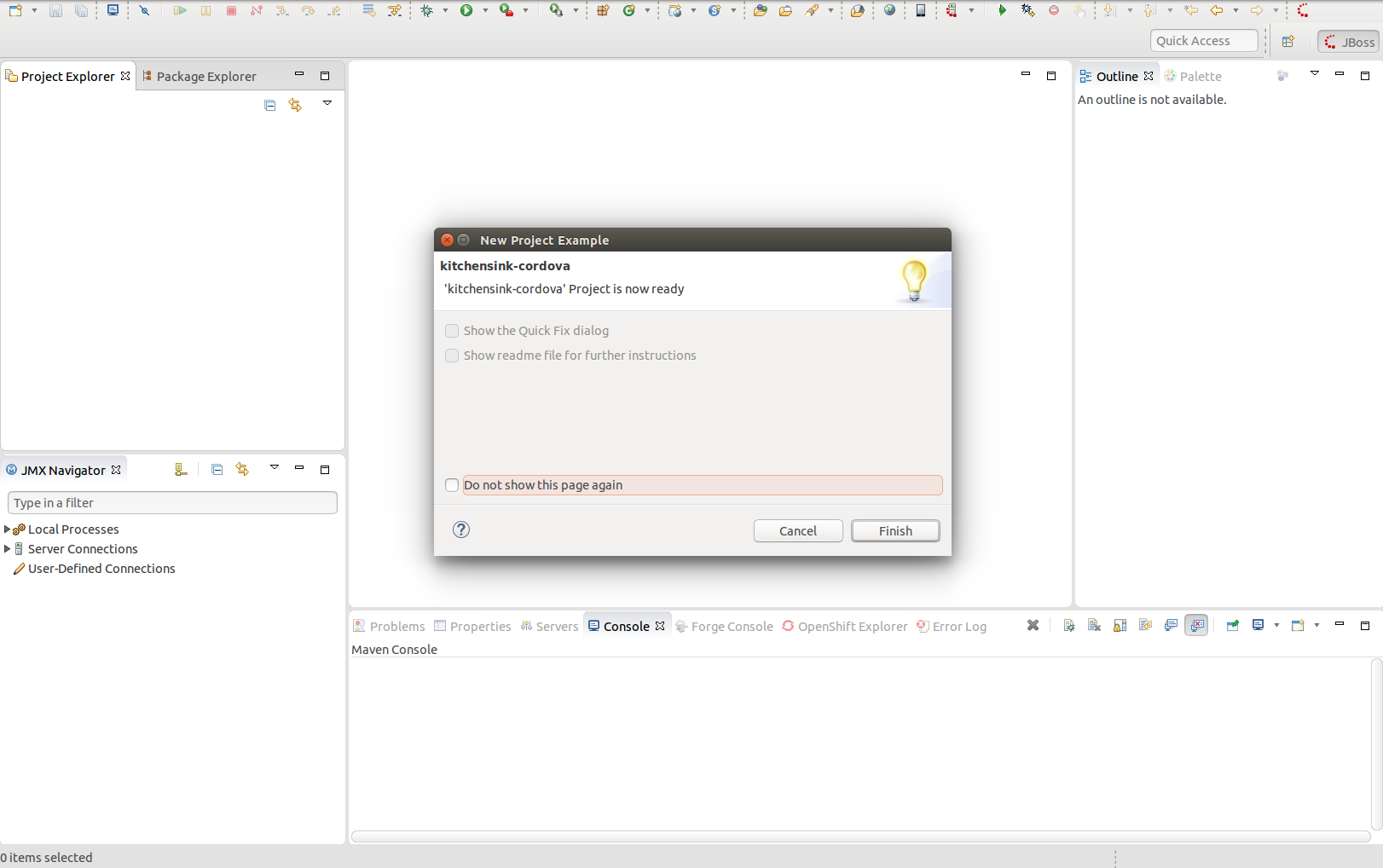Open the Forge Console tab
Viewport: 1383px width, 868px height.
pos(724,627)
